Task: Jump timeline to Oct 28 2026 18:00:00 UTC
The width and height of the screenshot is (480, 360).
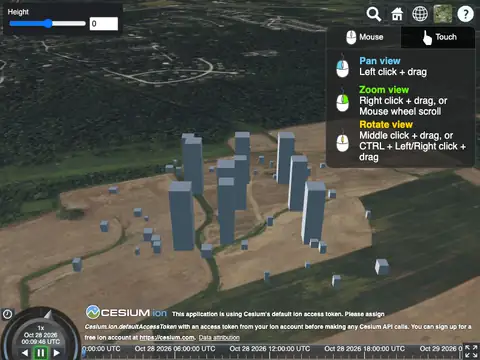Action: [365, 349]
